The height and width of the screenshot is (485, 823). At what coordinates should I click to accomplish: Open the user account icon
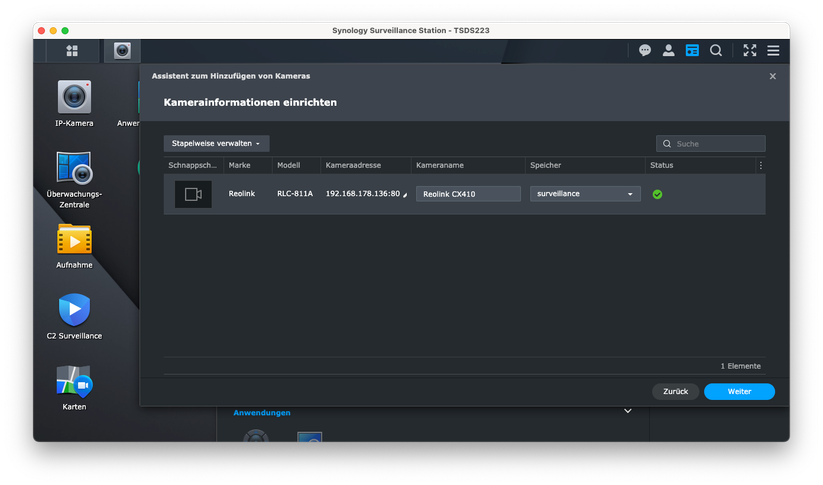(668, 50)
